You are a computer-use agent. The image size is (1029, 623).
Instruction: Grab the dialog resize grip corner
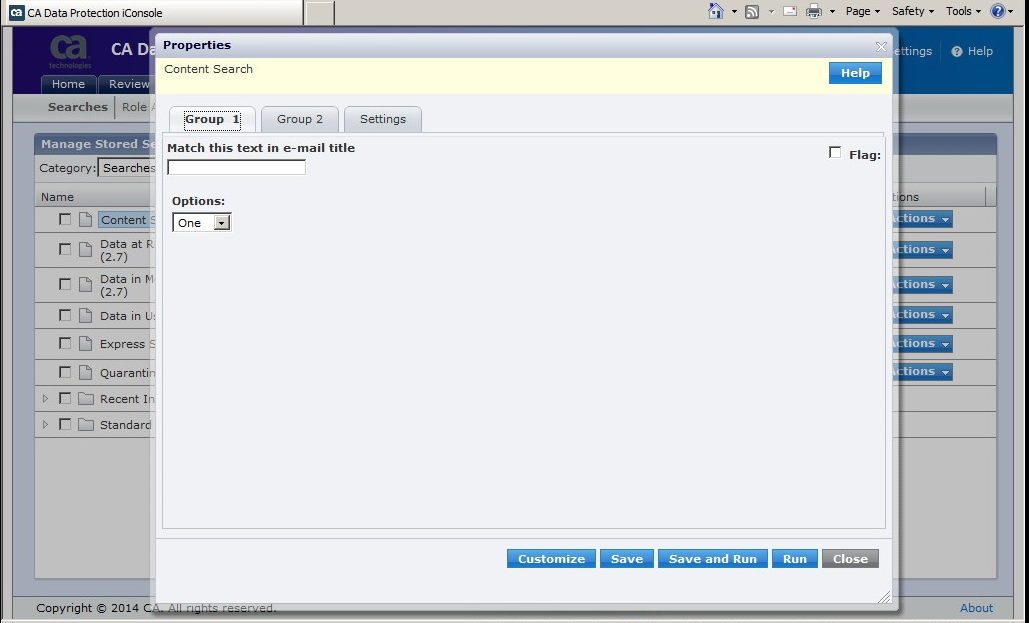pos(884,597)
